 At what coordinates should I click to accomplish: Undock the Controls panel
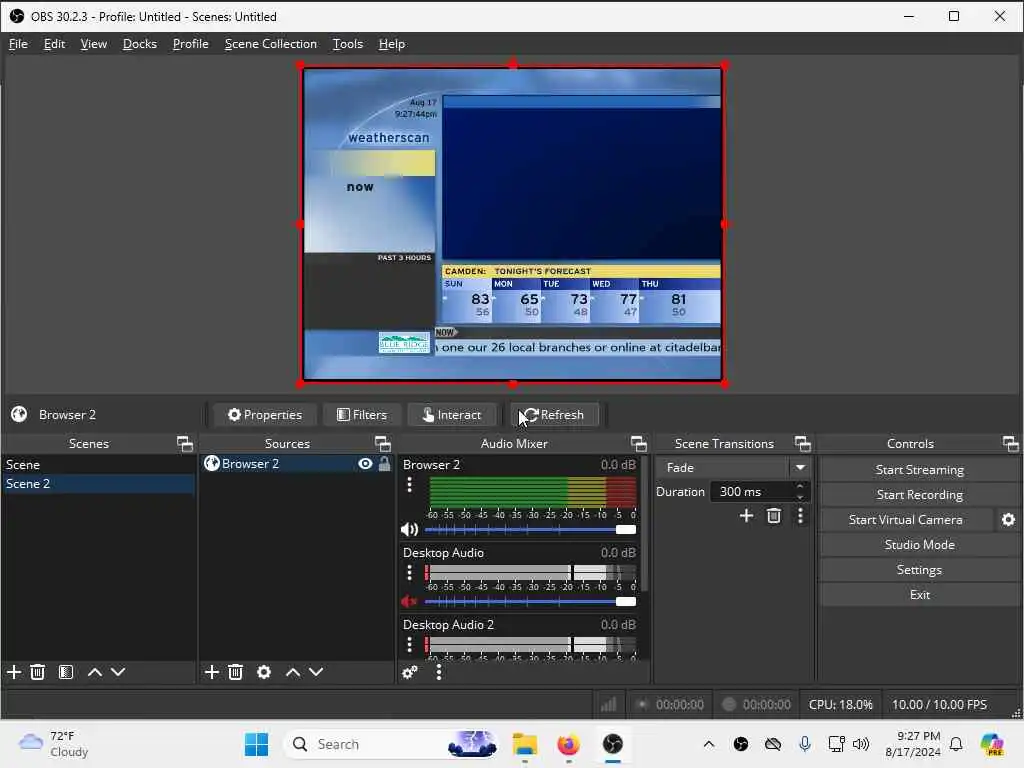point(1011,444)
